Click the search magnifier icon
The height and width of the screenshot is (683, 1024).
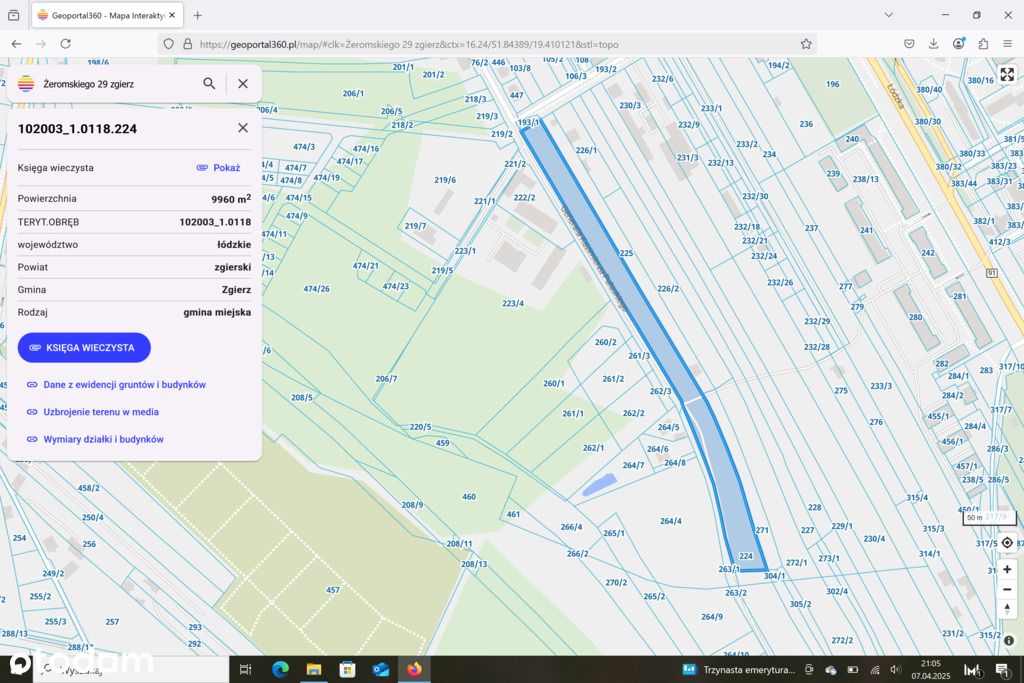tap(209, 84)
